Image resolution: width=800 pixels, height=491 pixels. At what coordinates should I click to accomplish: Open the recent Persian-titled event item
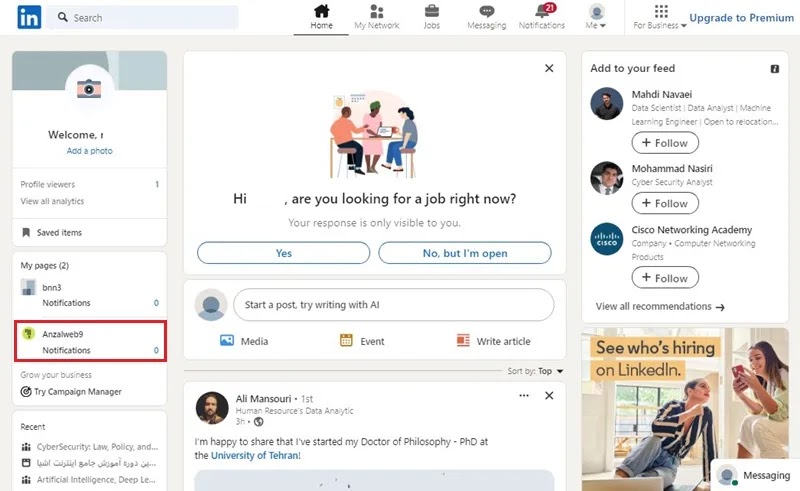coord(90,463)
